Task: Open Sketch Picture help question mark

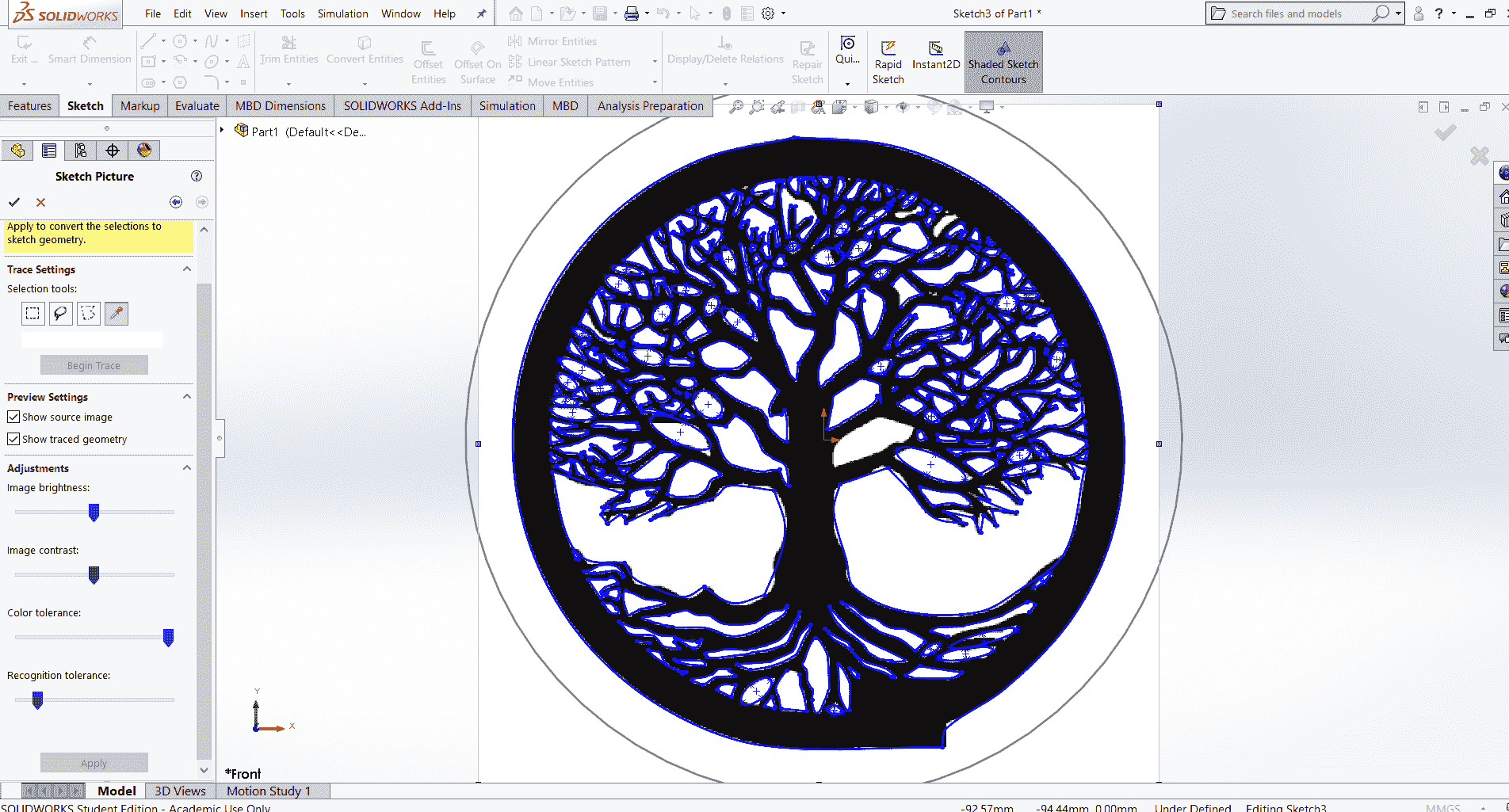Action: coord(197,176)
